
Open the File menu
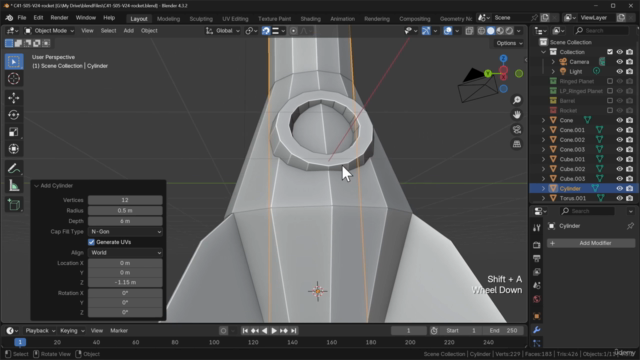point(22,18)
